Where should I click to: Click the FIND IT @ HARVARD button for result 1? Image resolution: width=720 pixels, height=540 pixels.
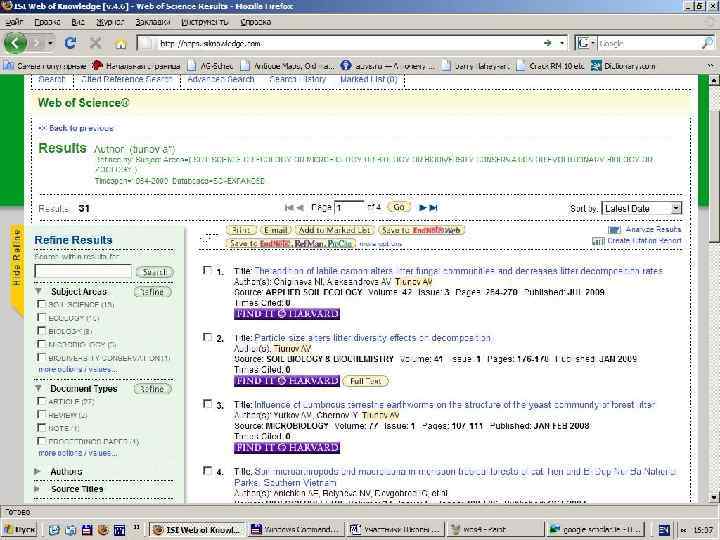point(287,314)
